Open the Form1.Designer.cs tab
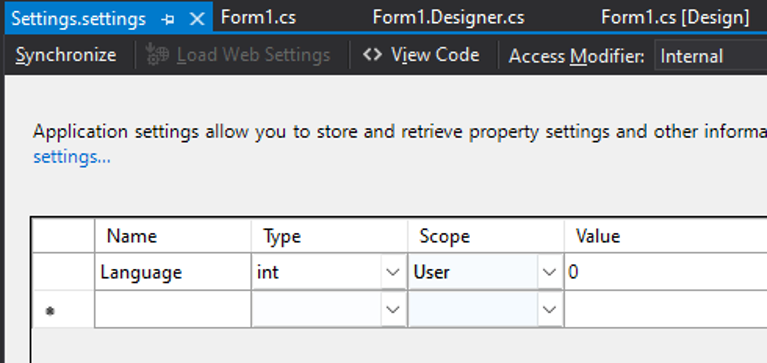Image resolution: width=767 pixels, height=363 pixels. click(x=448, y=18)
